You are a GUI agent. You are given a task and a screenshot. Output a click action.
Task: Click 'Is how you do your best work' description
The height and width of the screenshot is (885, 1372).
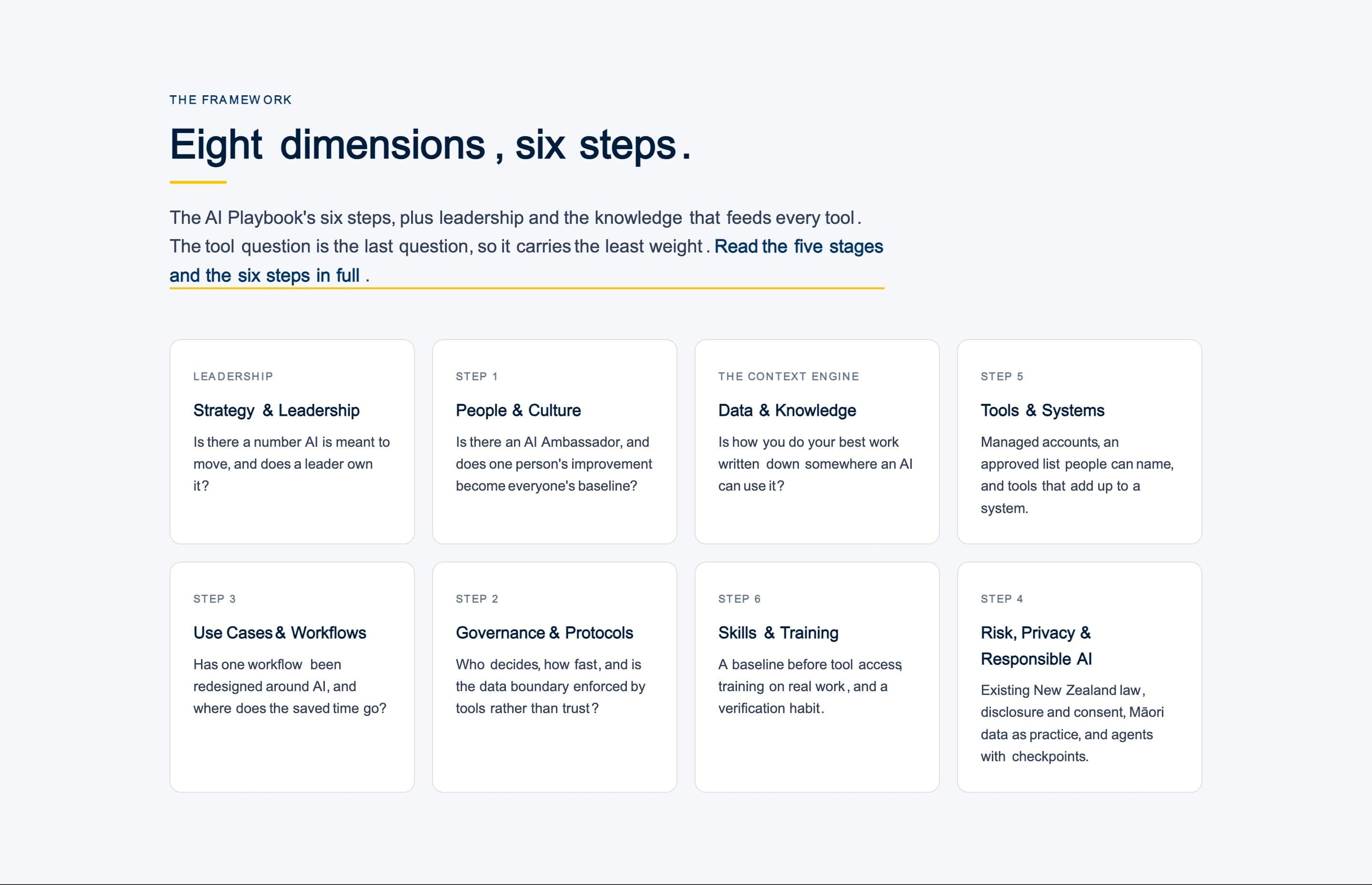pyautogui.click(x=815, y=464)
